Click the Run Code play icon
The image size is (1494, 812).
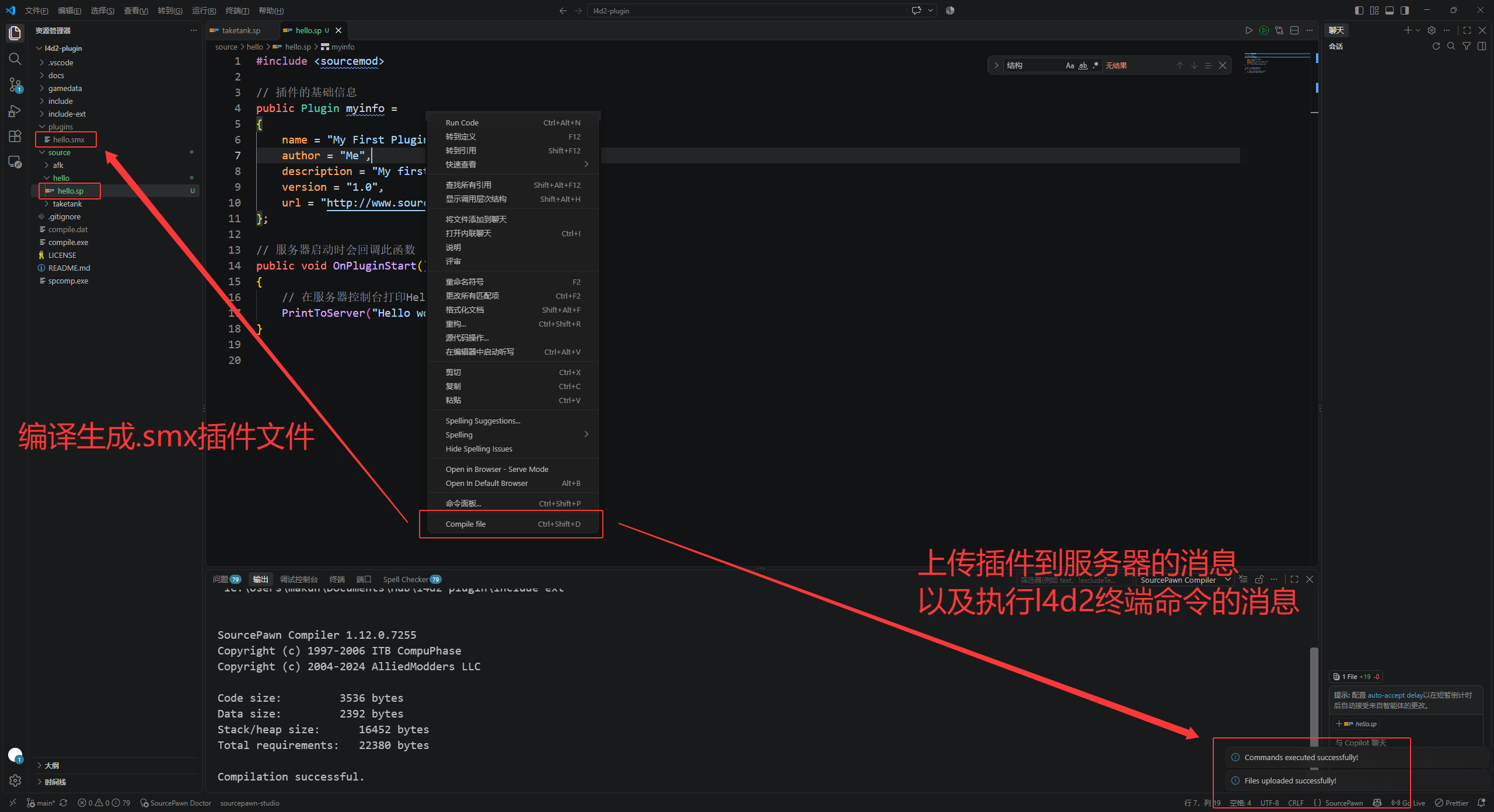[x=1248, y=30]
